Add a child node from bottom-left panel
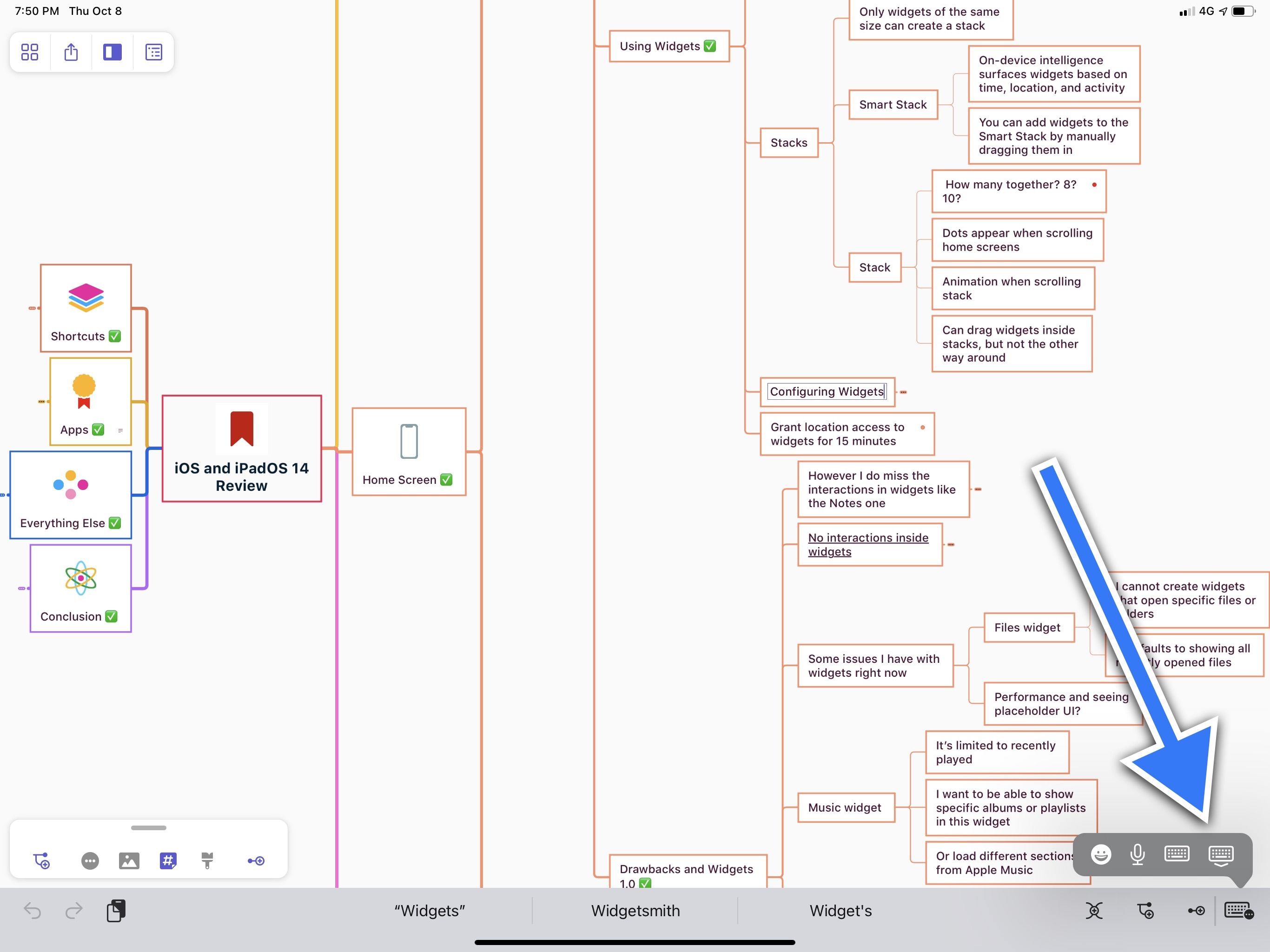Screen dimensions: 1270x952 click(x=42, y=861)
